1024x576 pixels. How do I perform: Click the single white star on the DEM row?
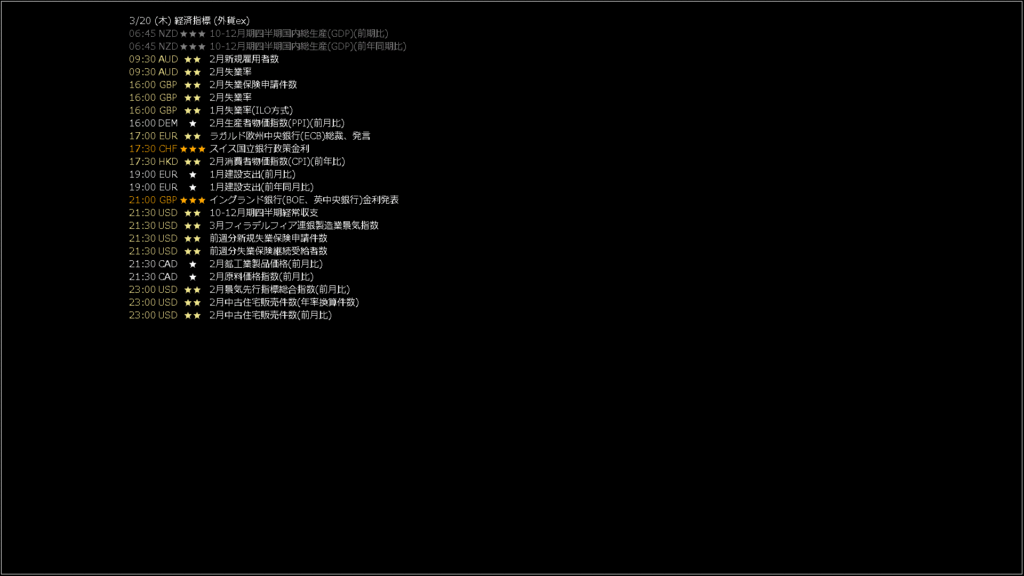pyautogui.click(x=193, y=123)
